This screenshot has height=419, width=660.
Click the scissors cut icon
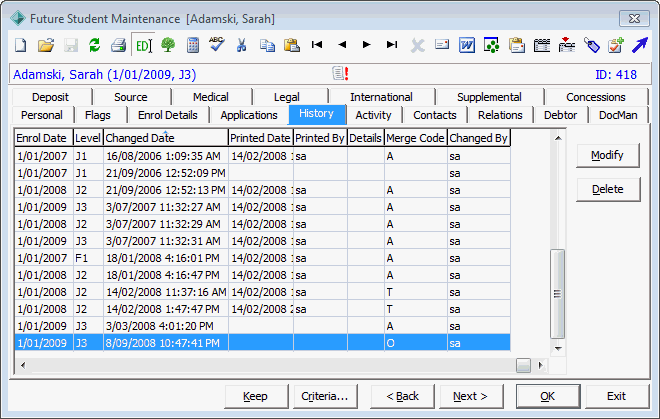tap(241, 45)
